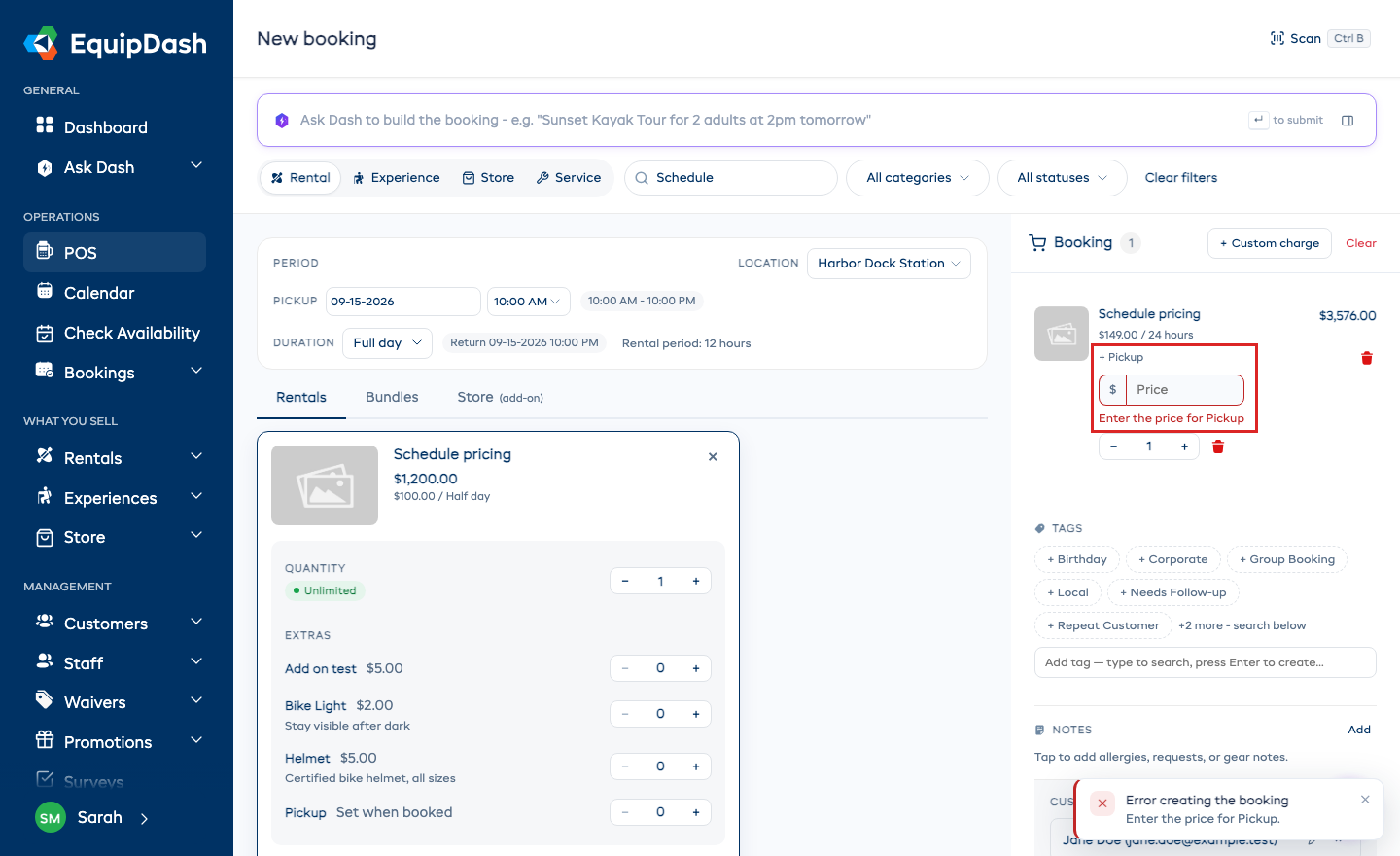Click the Schedule pricing thumbnail in the cart
The width and height of the screenshot is (1400, 856).
pyautogui.click(x=1062, y=334)
